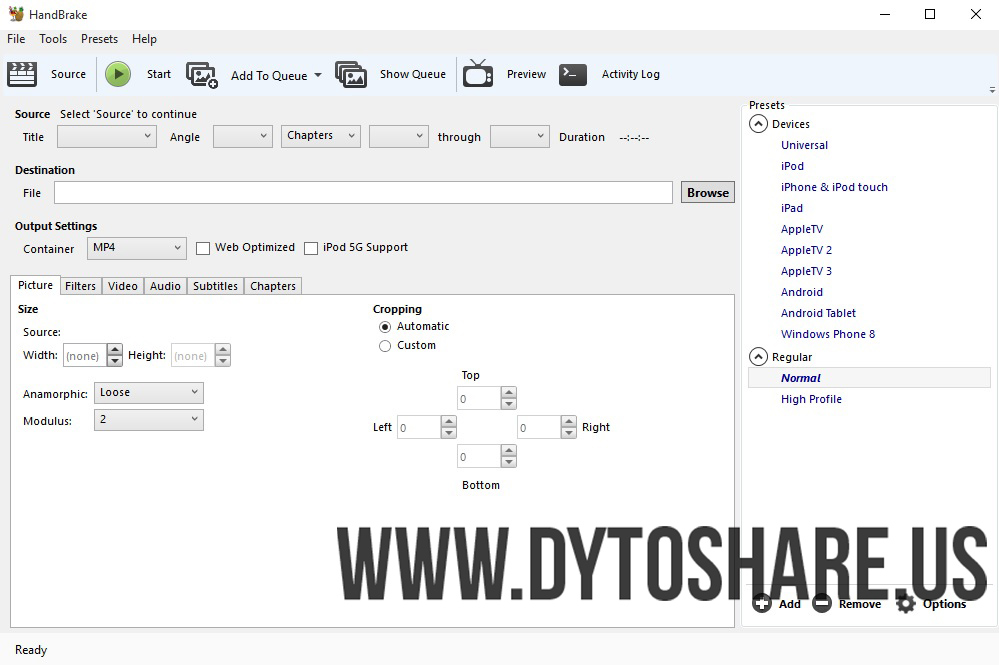Open the Add To Queue dropdown arrow
Screen dimensions: 999x665
point(318,75)
